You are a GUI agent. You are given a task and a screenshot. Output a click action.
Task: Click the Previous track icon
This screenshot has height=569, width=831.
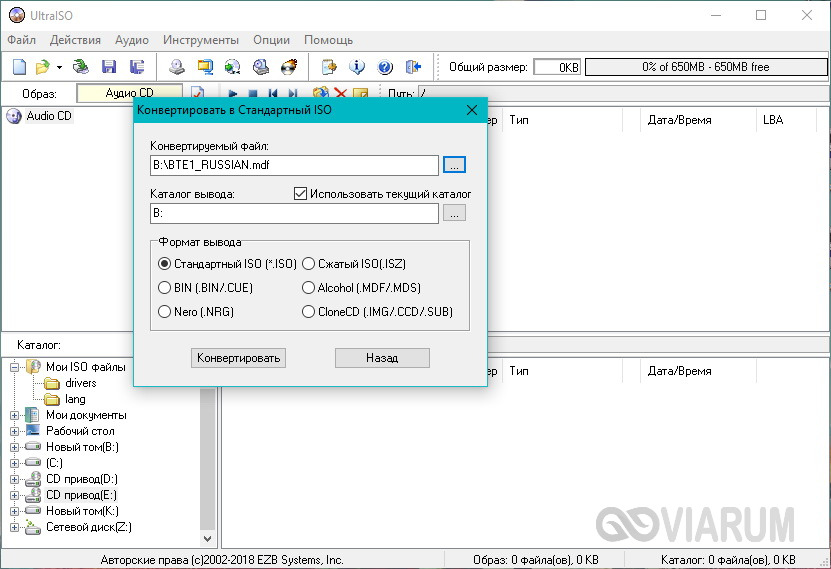coord(273,94)
